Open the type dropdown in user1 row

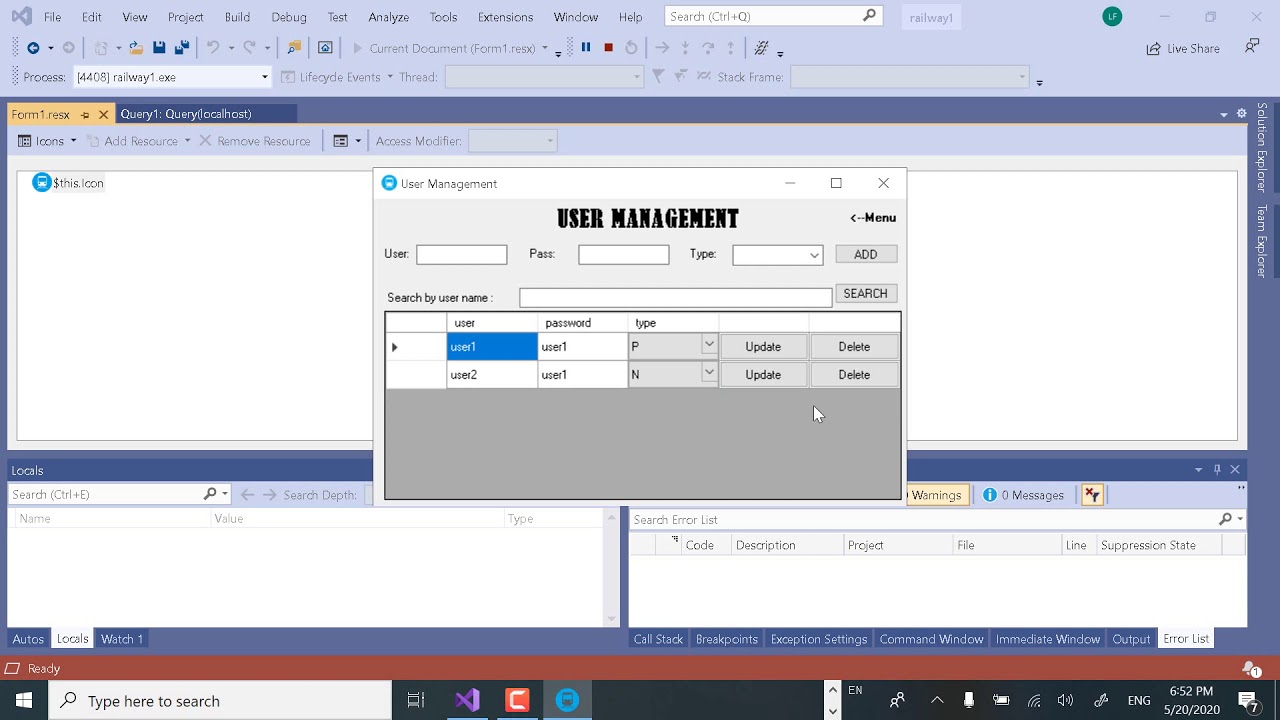click(709, 345)
